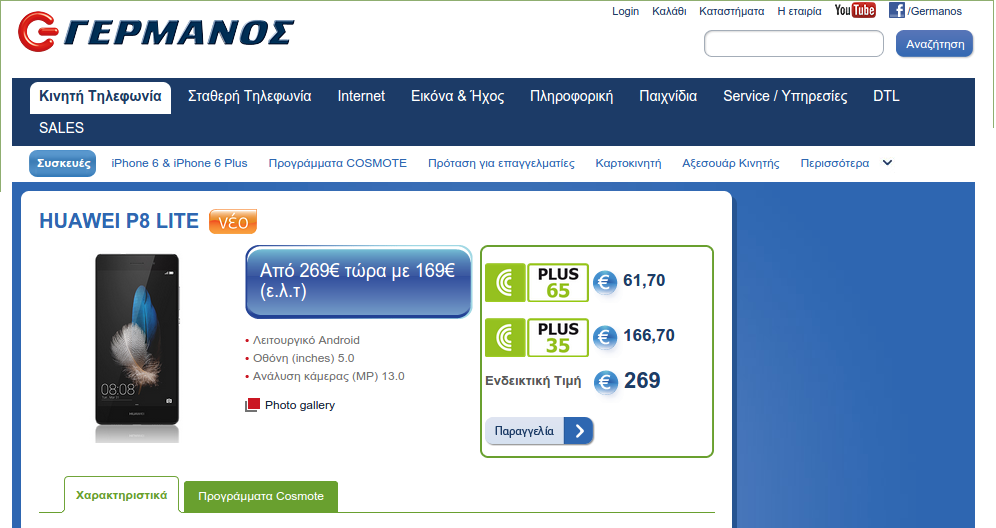Click the orange νέο badge
Image resolution: width=996 pixels, height=528 pixels.
[x=233, y=221]
